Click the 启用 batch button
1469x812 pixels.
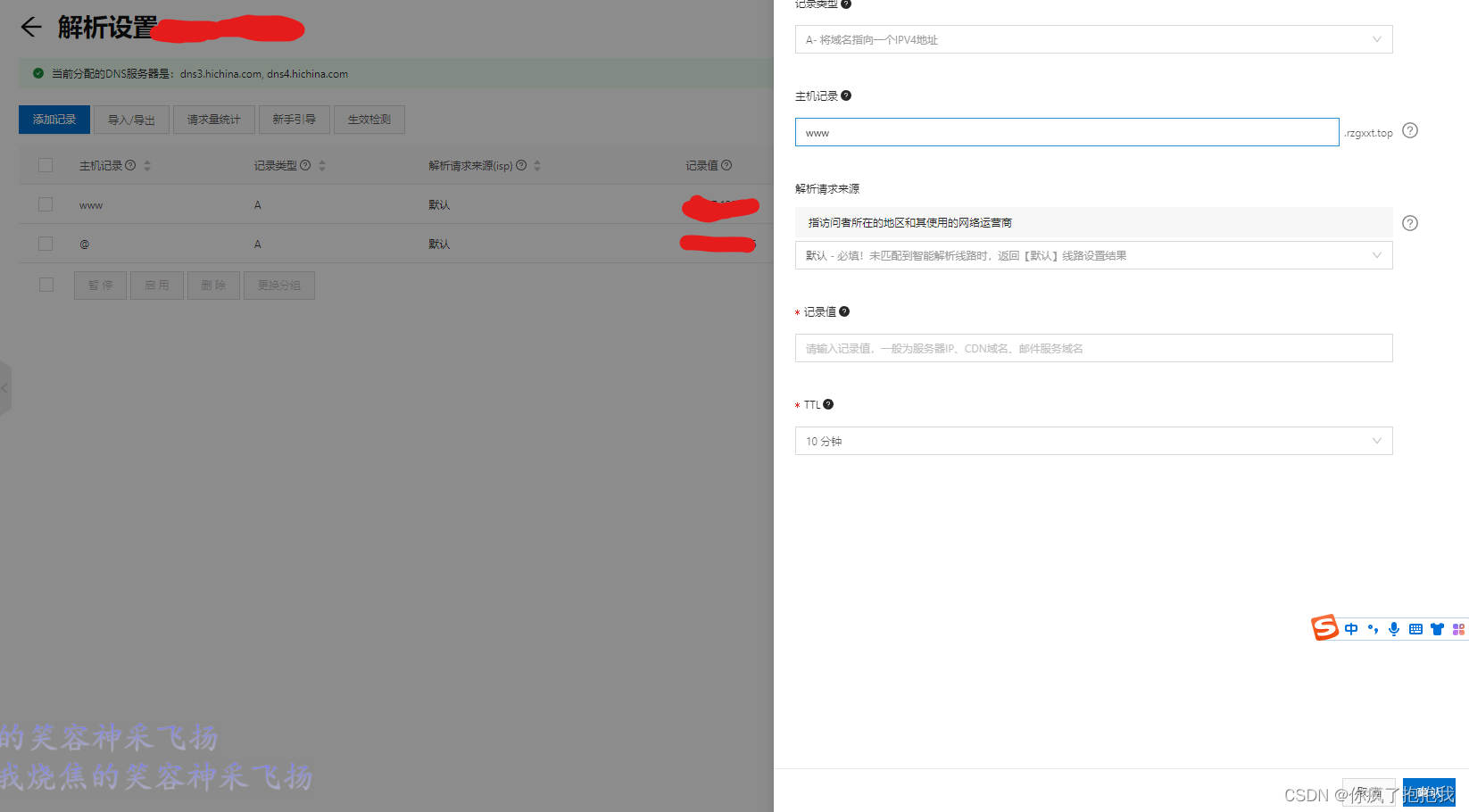pos(157,286)
